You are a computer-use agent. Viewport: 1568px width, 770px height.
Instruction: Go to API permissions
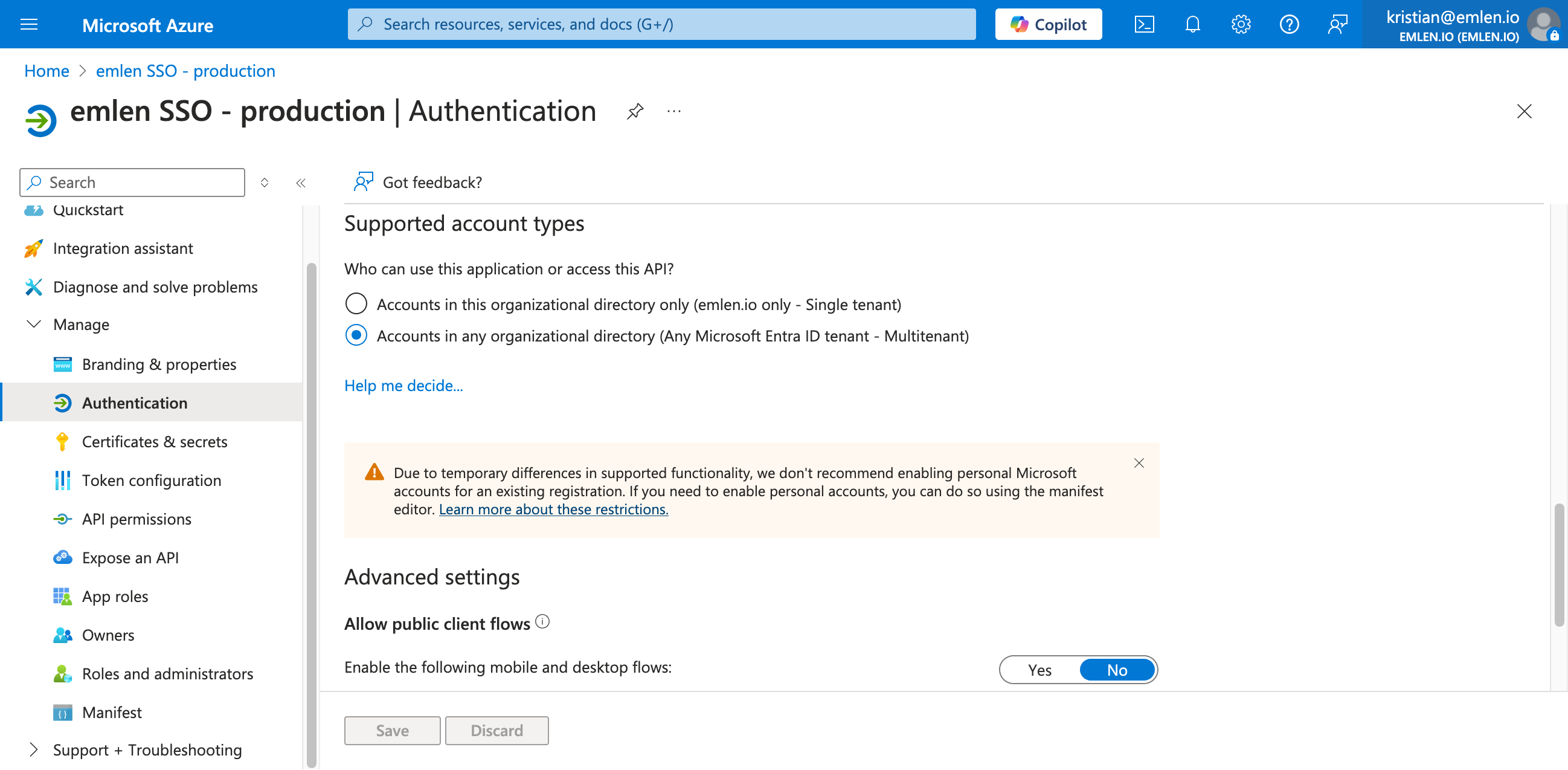[x=137, y=519]
